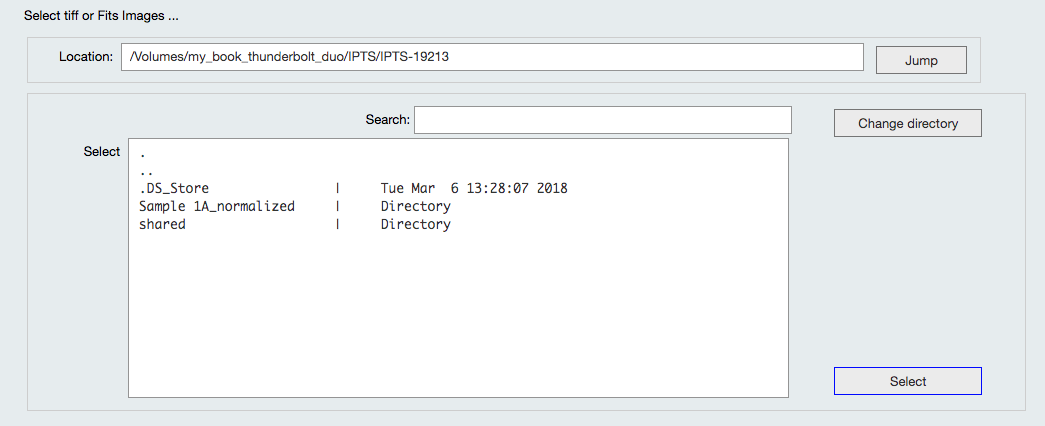Select the double-dot parent directory entry
Screen dimensions: 1045x426
tap(147, 171)
